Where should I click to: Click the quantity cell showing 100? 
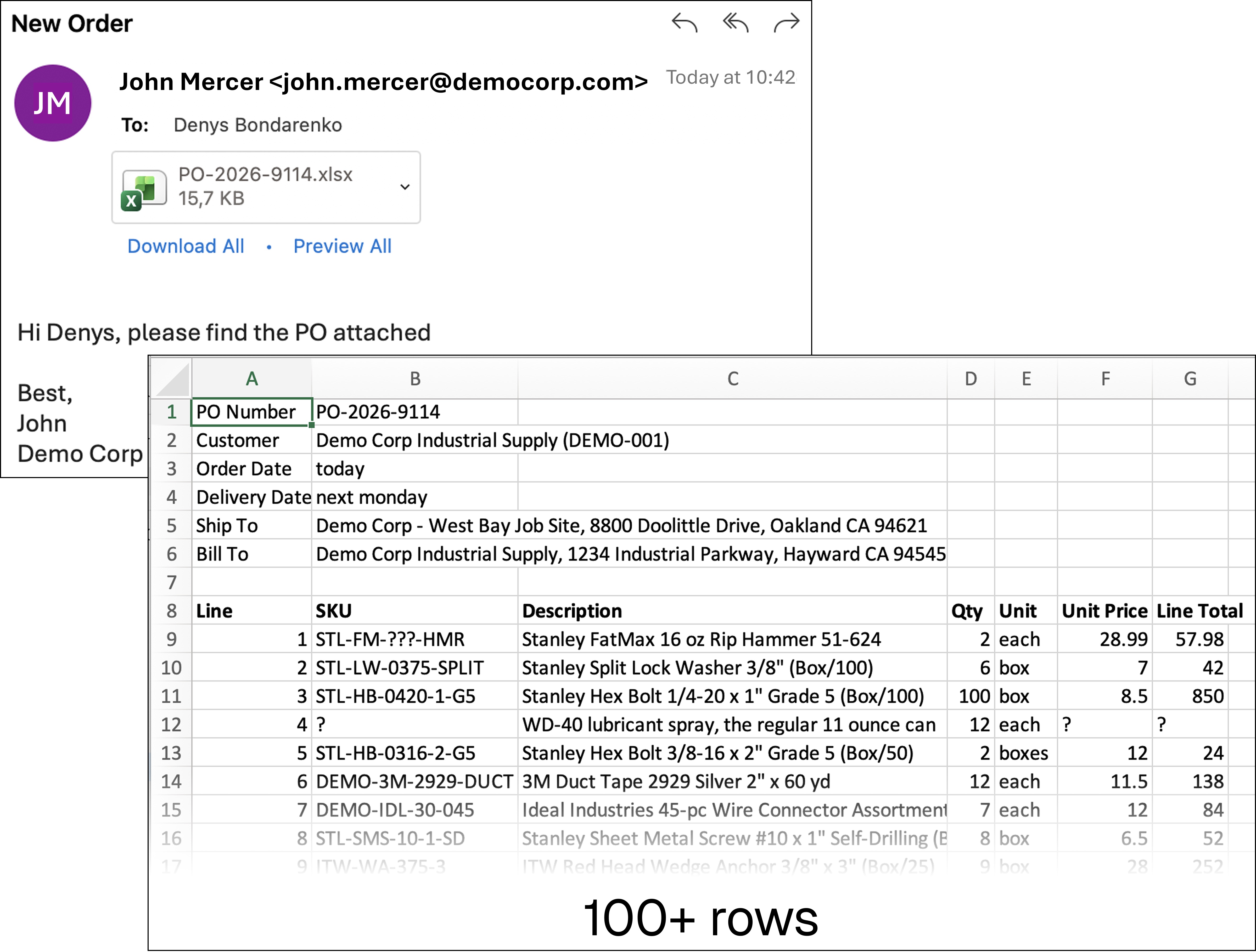[x=971, y=696]
